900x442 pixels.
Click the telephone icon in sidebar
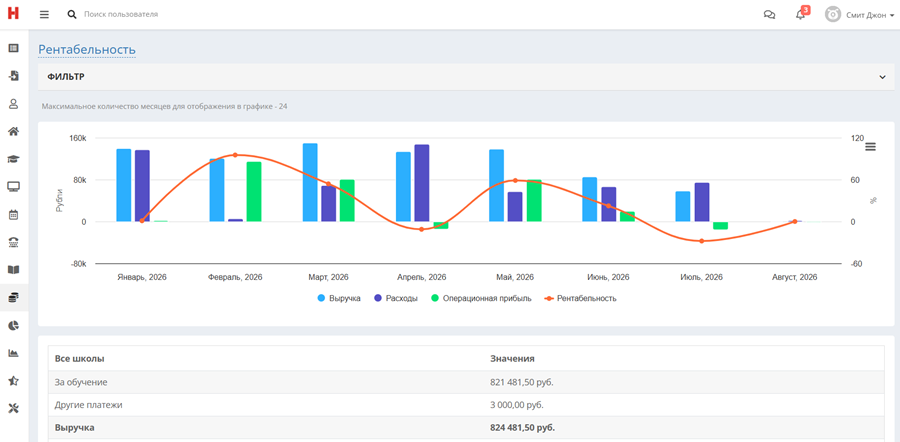coord(14,242)
